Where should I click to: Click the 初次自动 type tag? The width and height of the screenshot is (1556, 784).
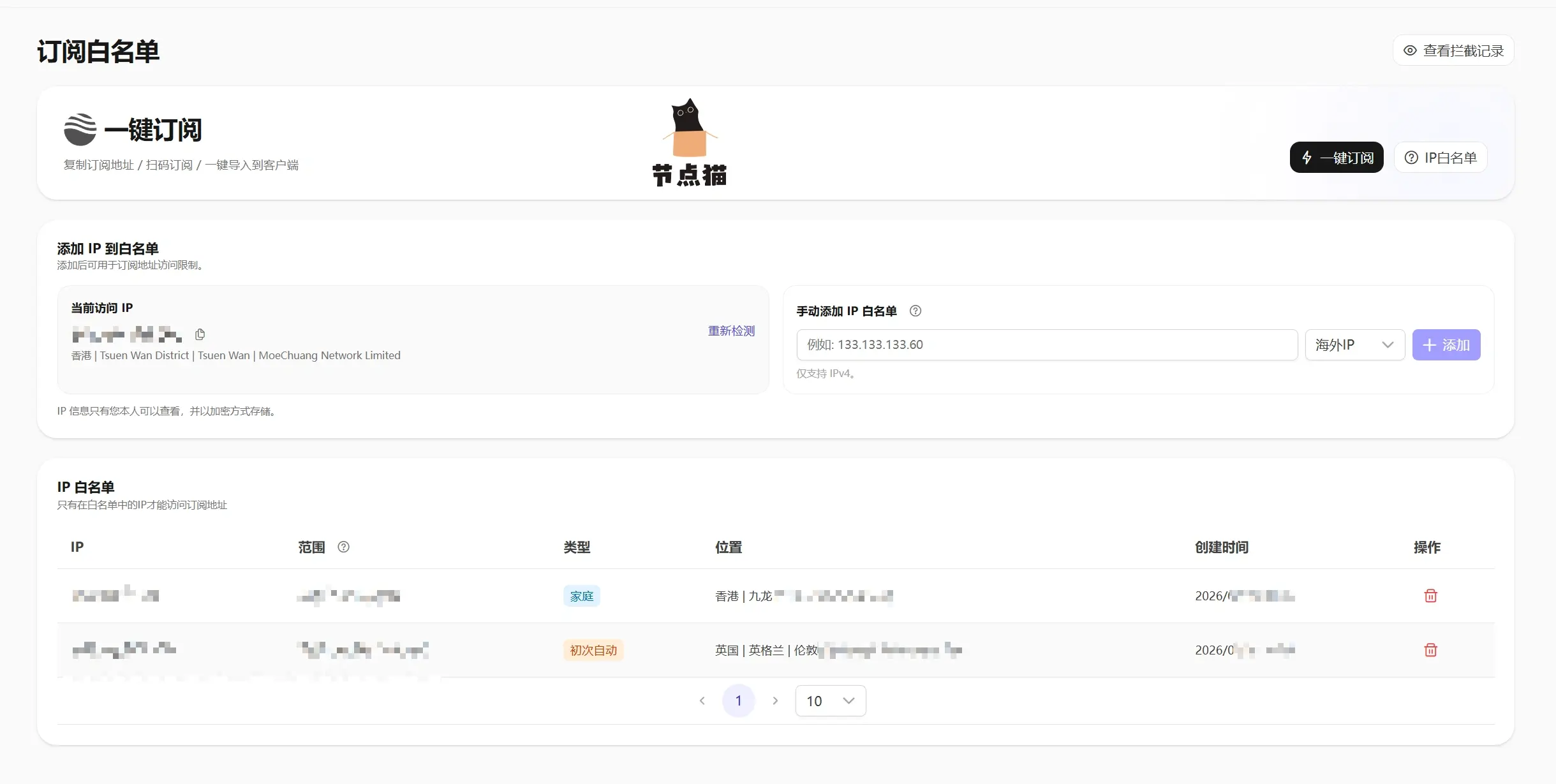coord(593,650)
